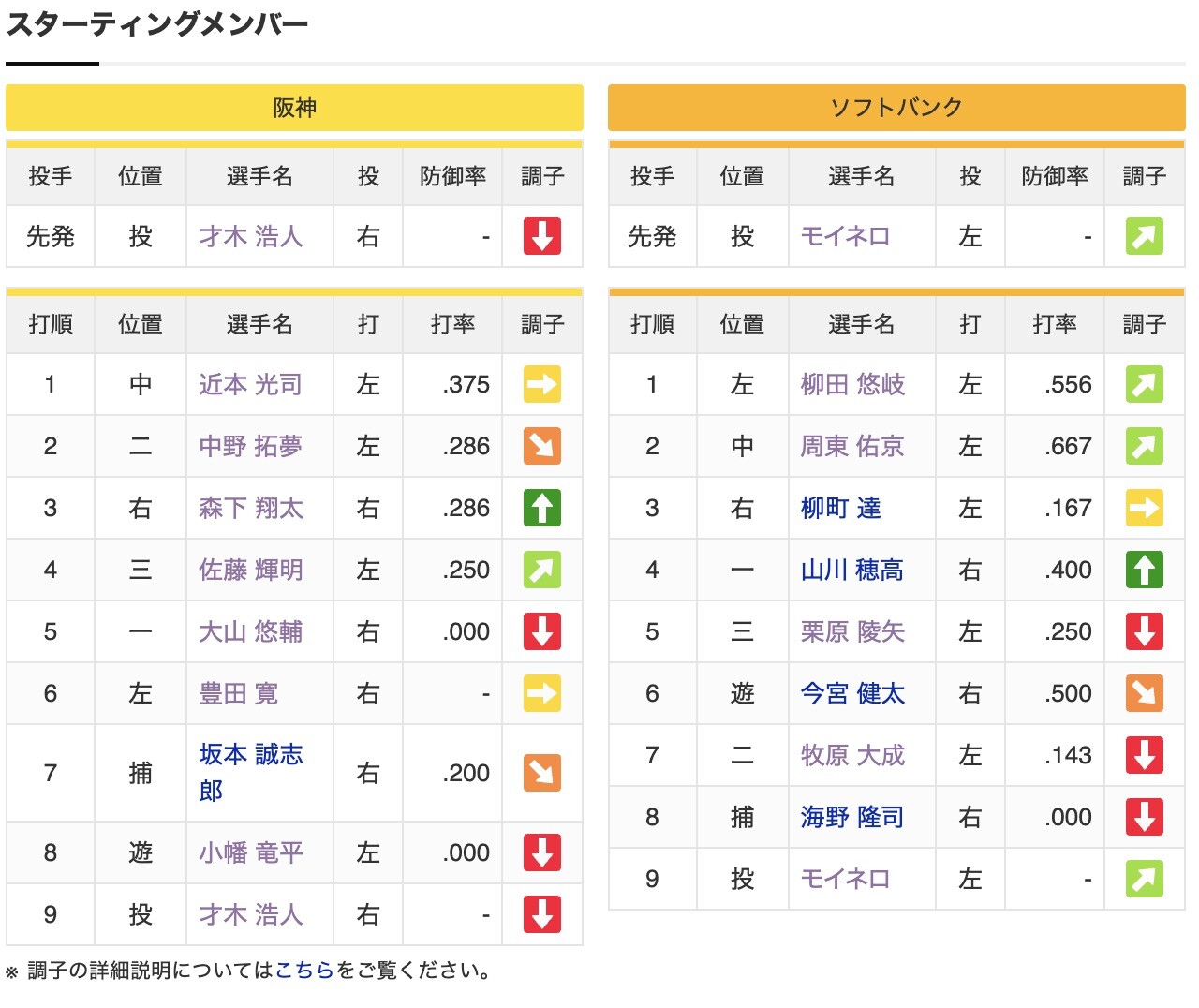Open モイネロ's player link in batting order
Image resolution: width=1199 pixels, height=1008 pixels.
coord(844,879)
